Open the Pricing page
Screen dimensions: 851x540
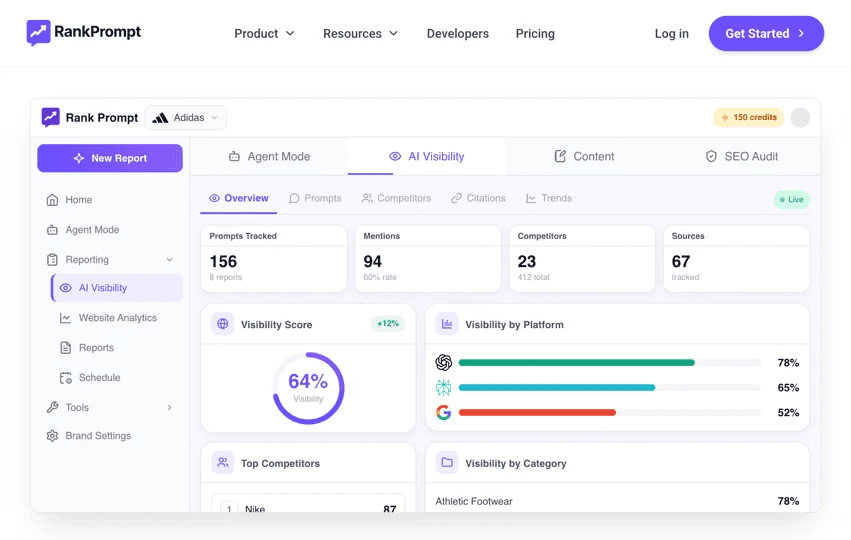535,34
